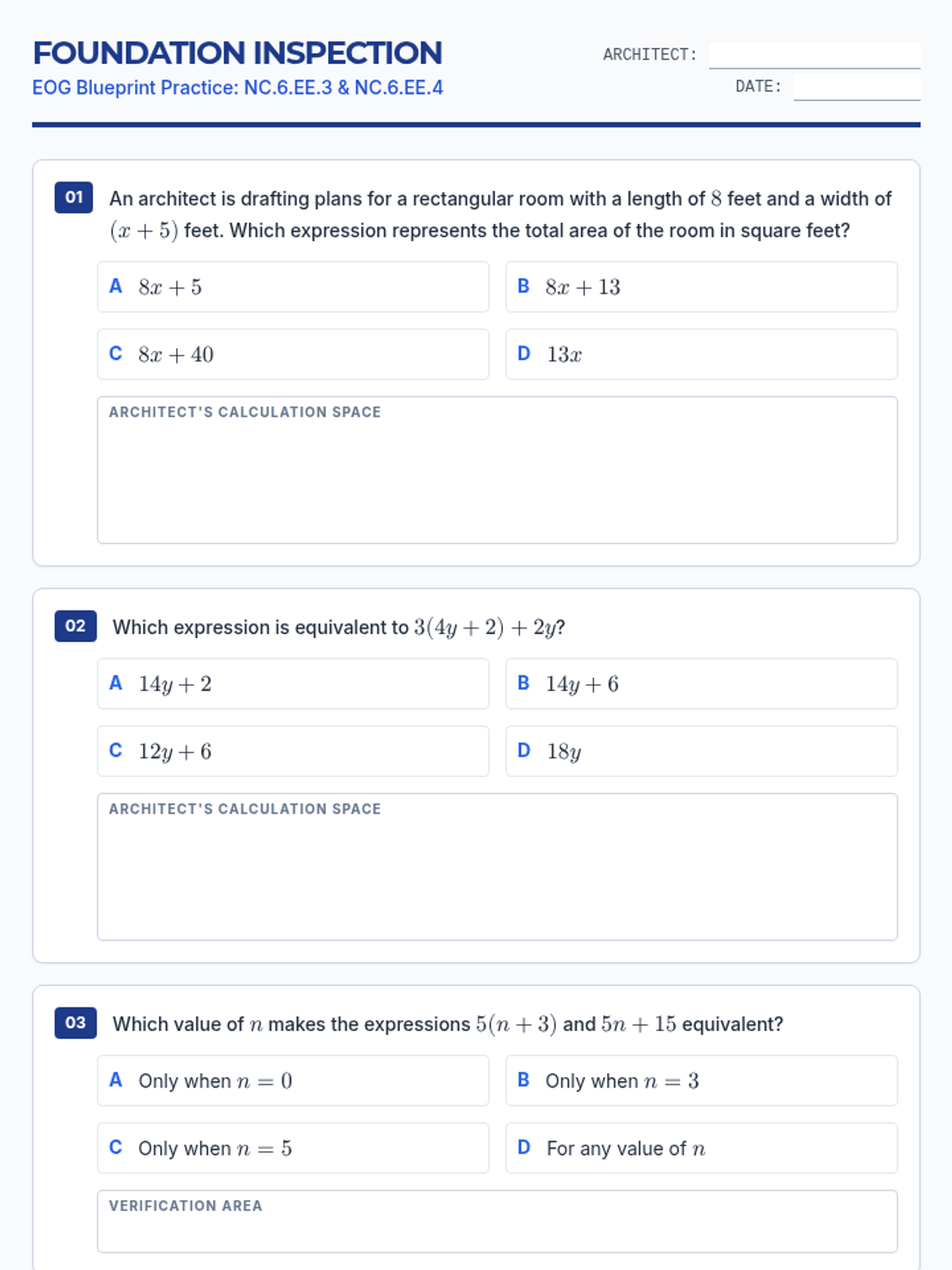Select 'For any value of n' option
The image size is (952, 1270).
(x=701, y=1148)
